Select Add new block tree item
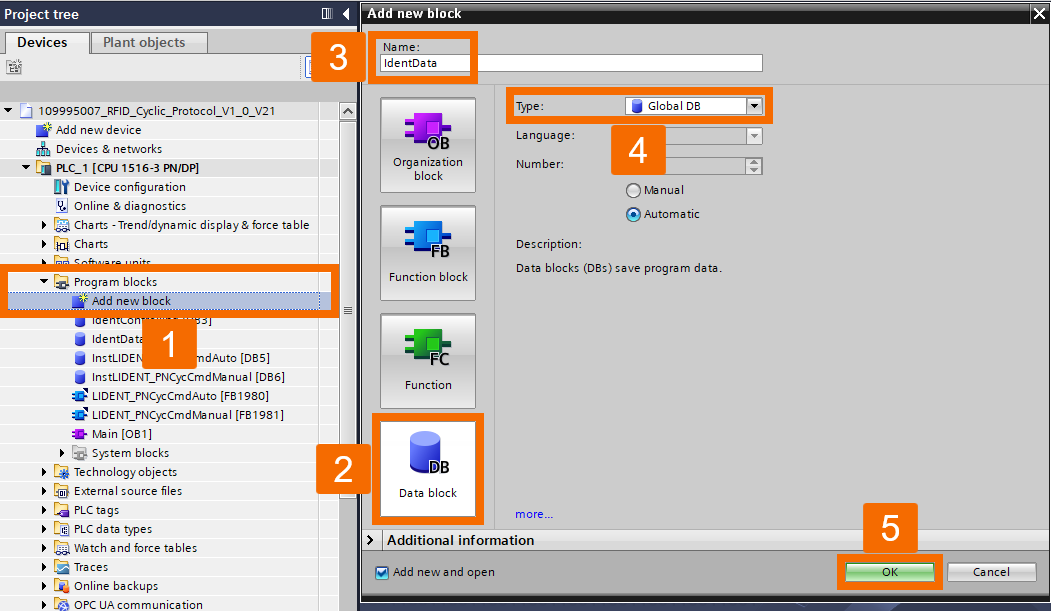Viewport: 1051px width, 611px height. [x=131, y=301]
